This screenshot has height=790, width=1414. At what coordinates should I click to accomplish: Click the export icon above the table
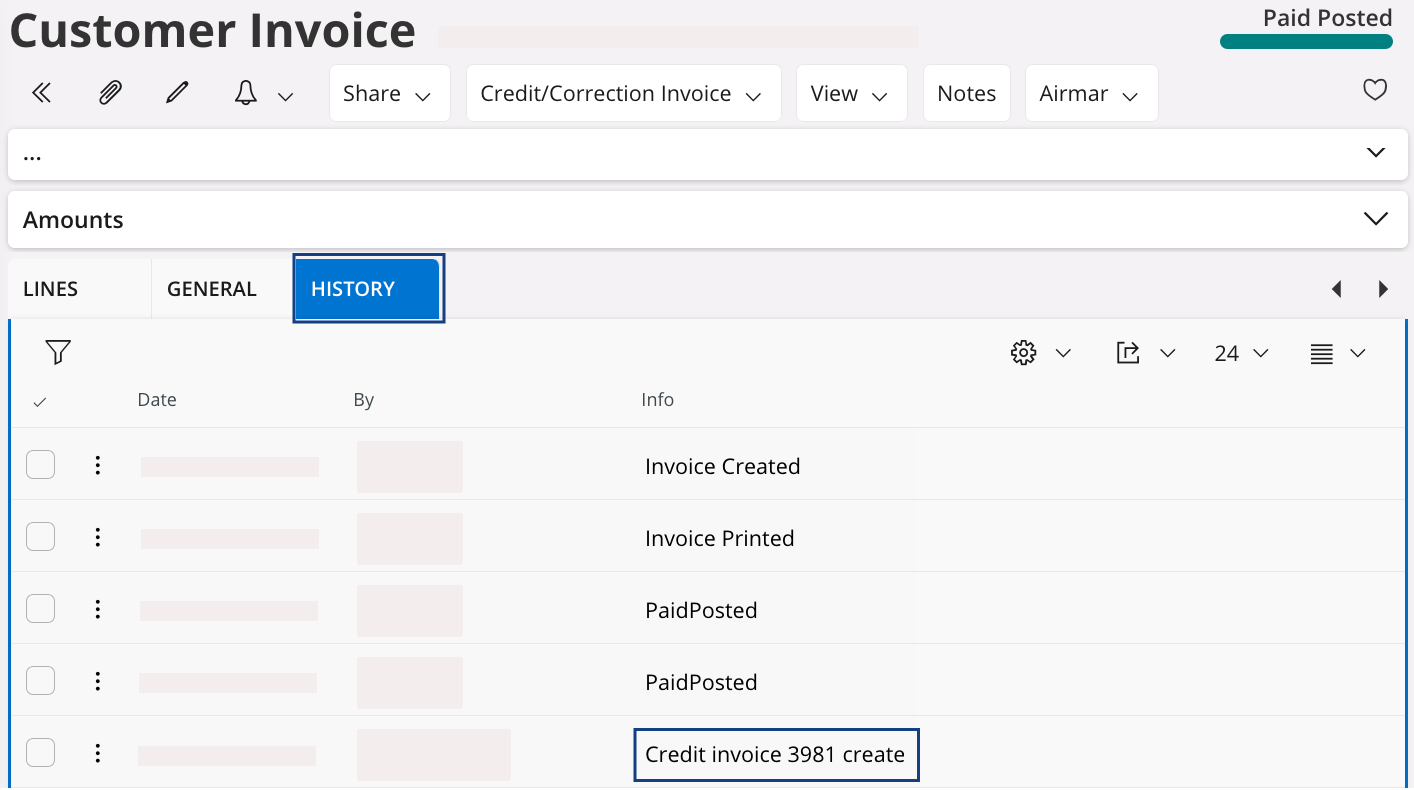point(1128,353)
